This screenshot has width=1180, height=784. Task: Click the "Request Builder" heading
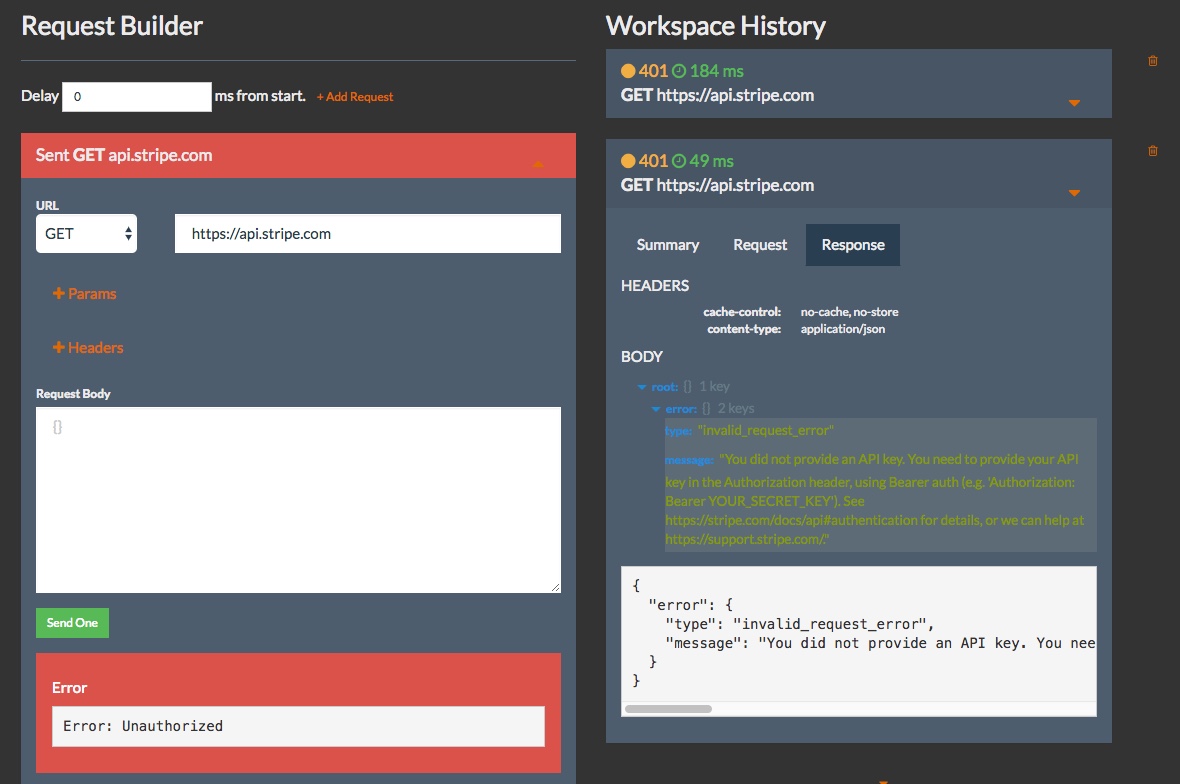coord(112,26)
